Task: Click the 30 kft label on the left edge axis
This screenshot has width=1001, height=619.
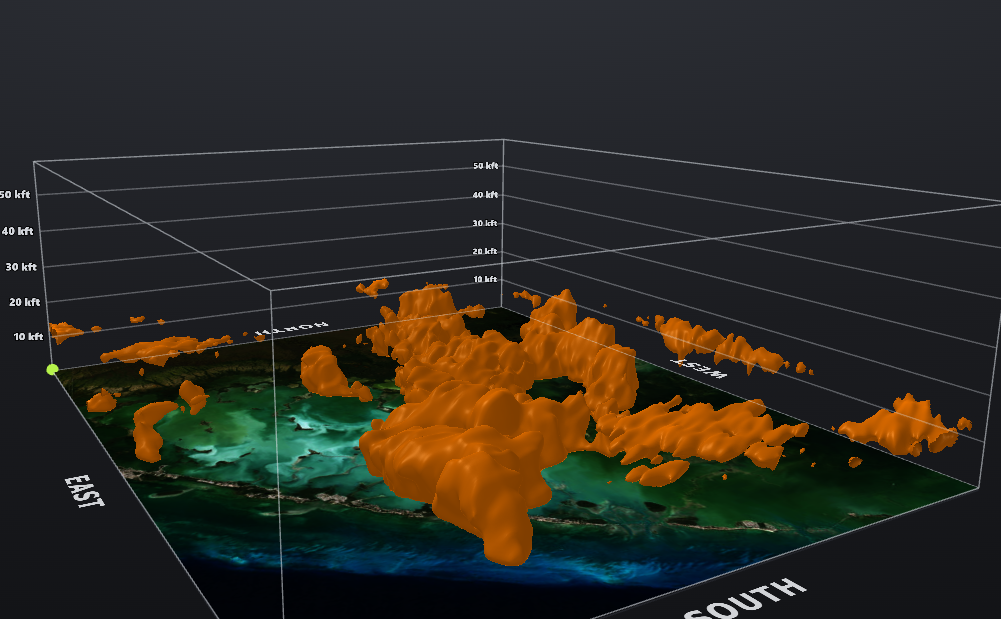Action: pyautogui.click(x=21, y=267)
